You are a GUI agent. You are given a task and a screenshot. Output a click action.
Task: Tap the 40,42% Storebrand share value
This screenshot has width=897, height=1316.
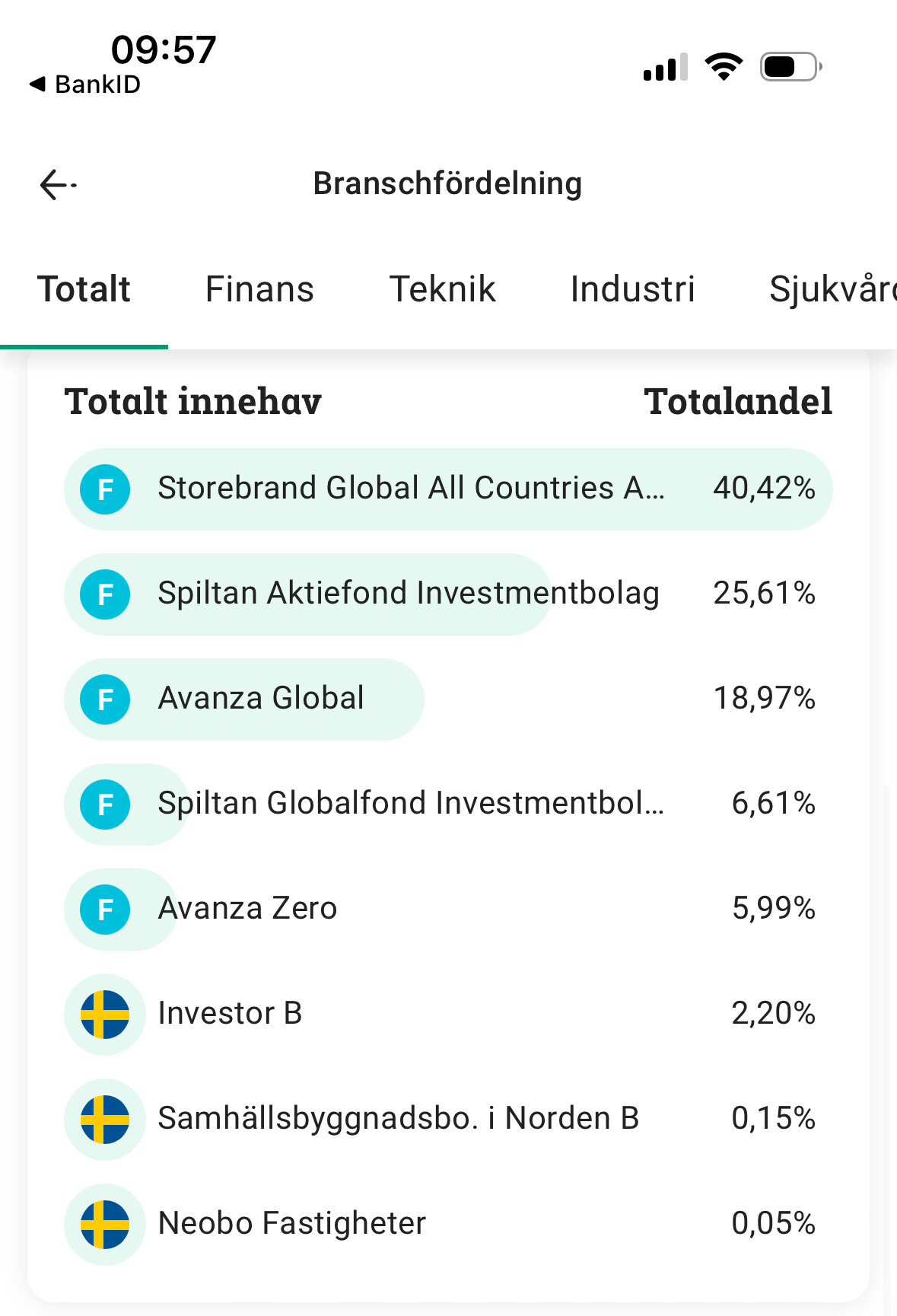pyautogui.click(x=764, y=489)
